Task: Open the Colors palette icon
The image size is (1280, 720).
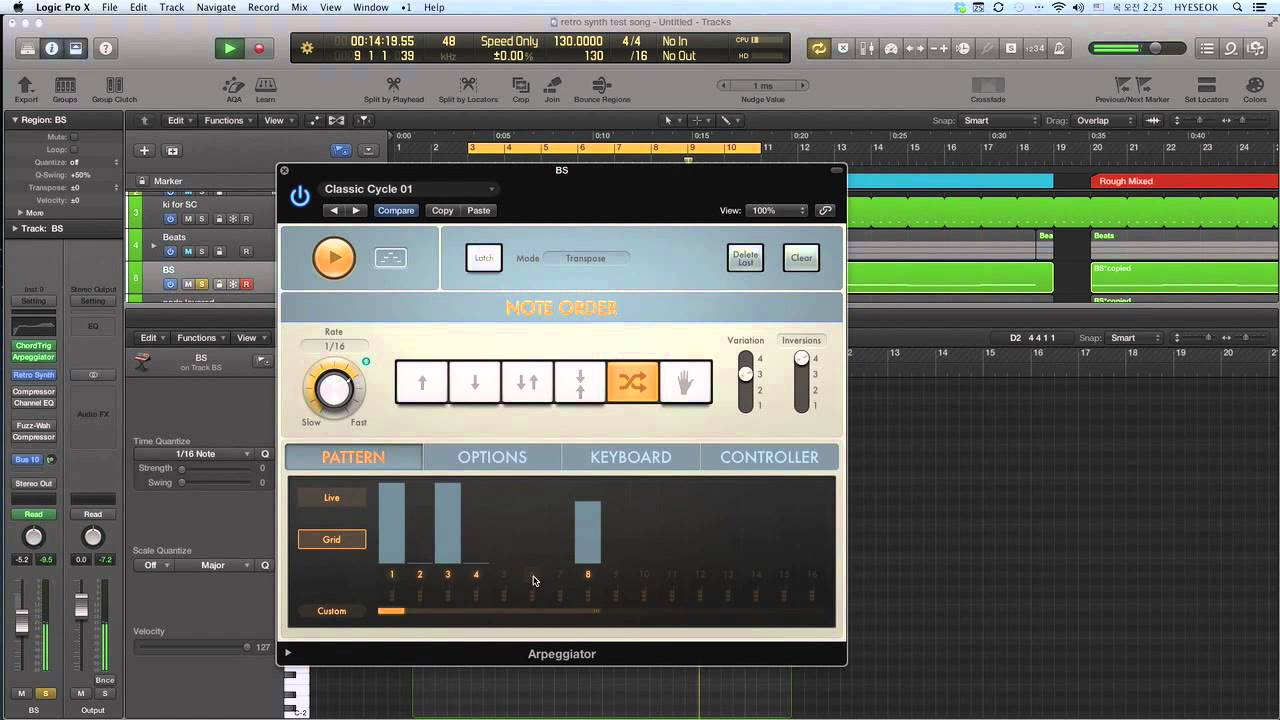Action: point(1254,89)
